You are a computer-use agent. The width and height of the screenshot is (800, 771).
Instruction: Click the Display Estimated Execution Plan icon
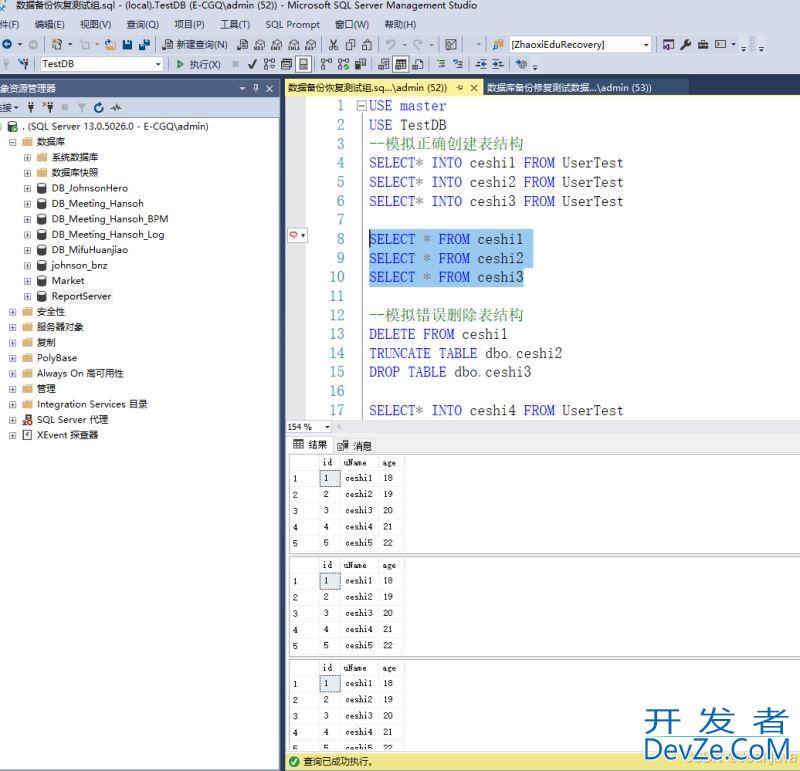pyautogui.click(x=269, y=64)
